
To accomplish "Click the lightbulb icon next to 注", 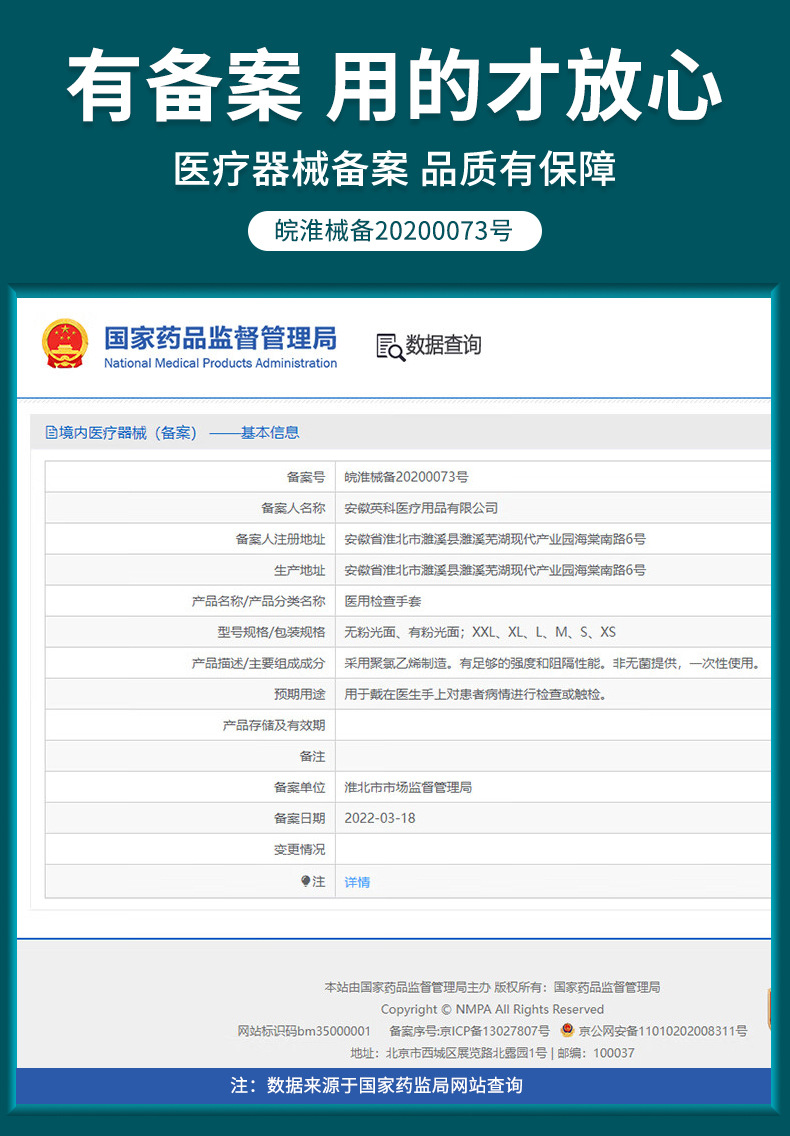I will pos(305,881).
